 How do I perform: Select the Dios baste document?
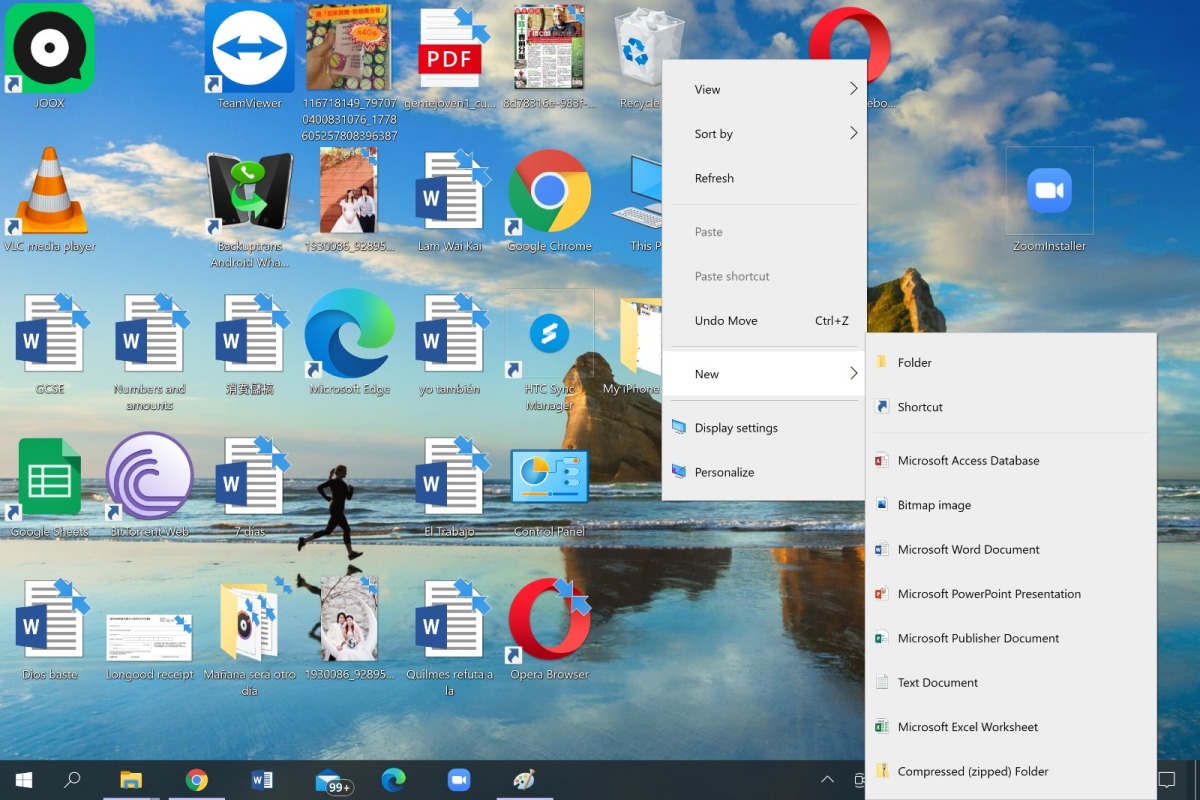(x=50, y=629)
